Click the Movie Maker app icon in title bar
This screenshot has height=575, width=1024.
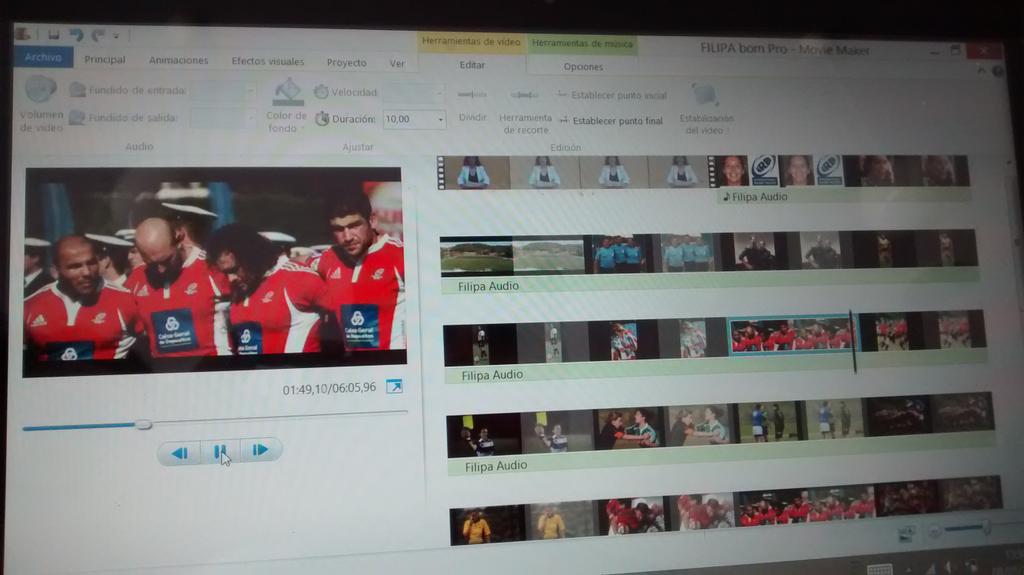[x=24, y=33]
